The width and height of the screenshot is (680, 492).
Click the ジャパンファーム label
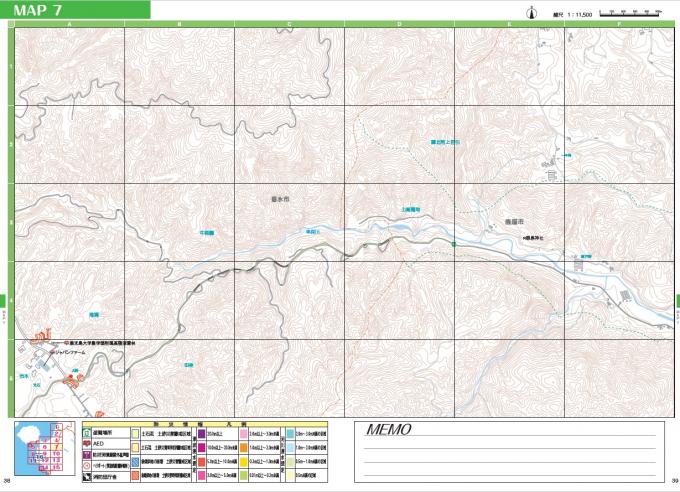pyautogui.click(x=70, y=353)
